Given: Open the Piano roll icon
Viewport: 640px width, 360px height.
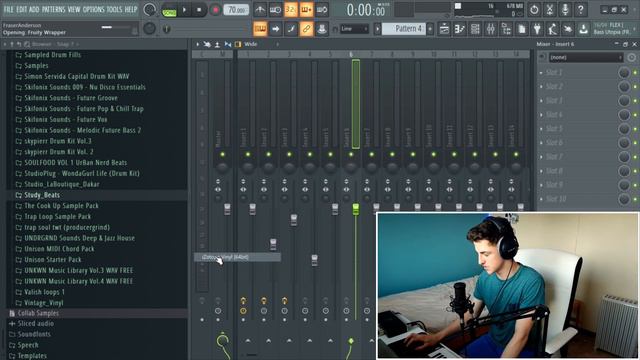Looking at the screenshot, I should [x=460, y=29].
